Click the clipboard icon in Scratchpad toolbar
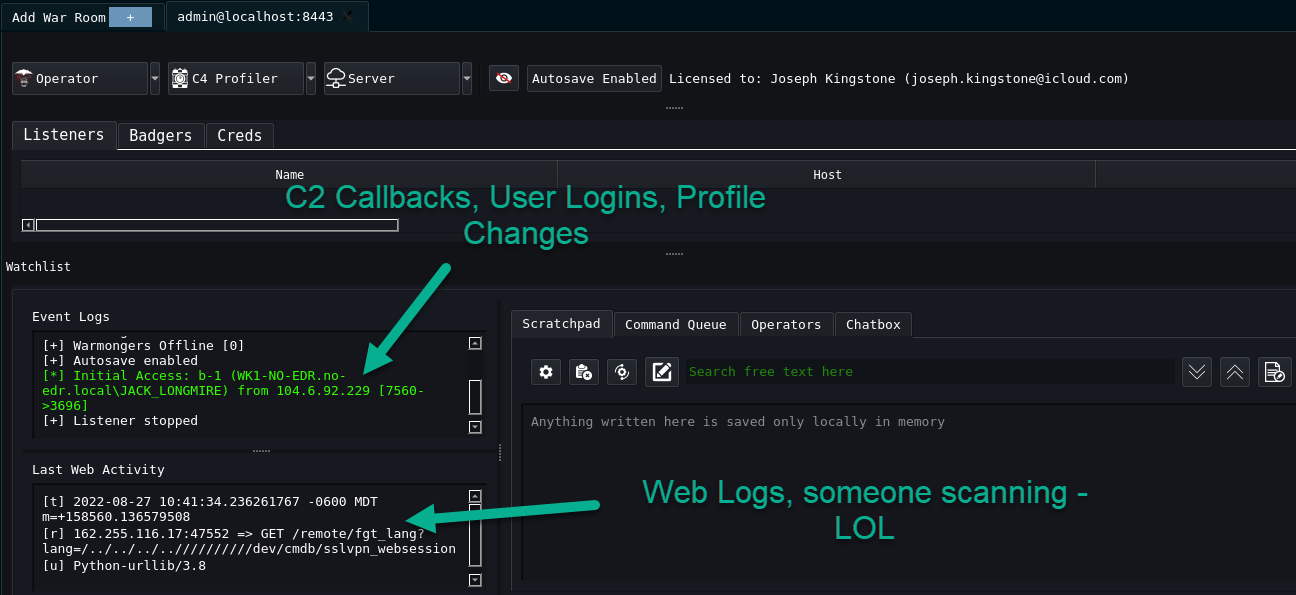Screen dimensions: 1296x595 584,372
